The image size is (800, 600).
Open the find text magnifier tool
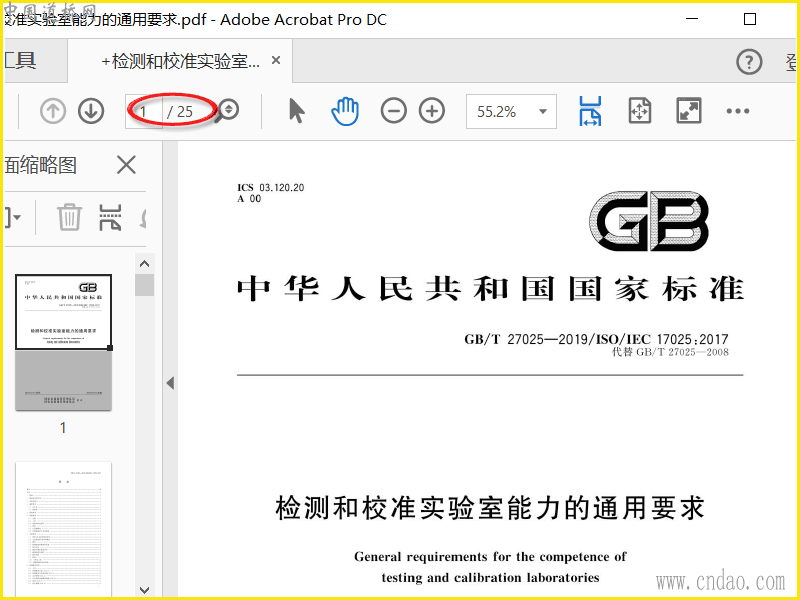(x=227, y=110)
